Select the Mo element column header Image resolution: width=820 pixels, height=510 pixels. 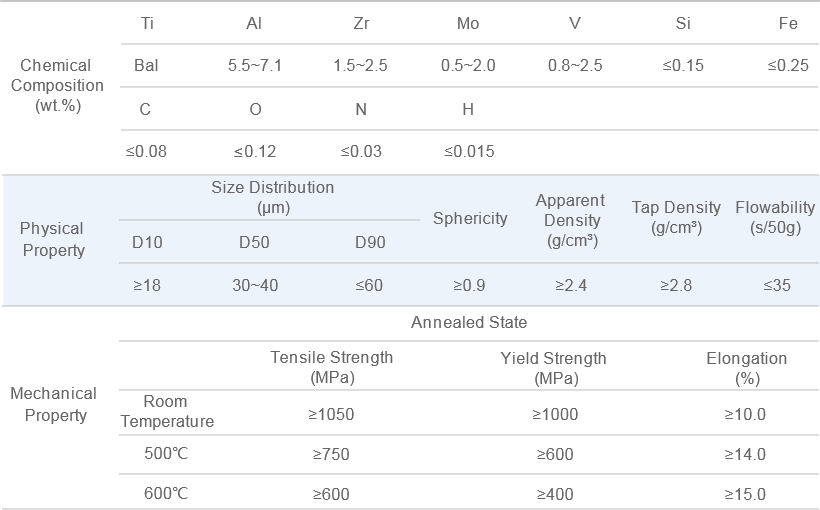click(x=467, y=23)
